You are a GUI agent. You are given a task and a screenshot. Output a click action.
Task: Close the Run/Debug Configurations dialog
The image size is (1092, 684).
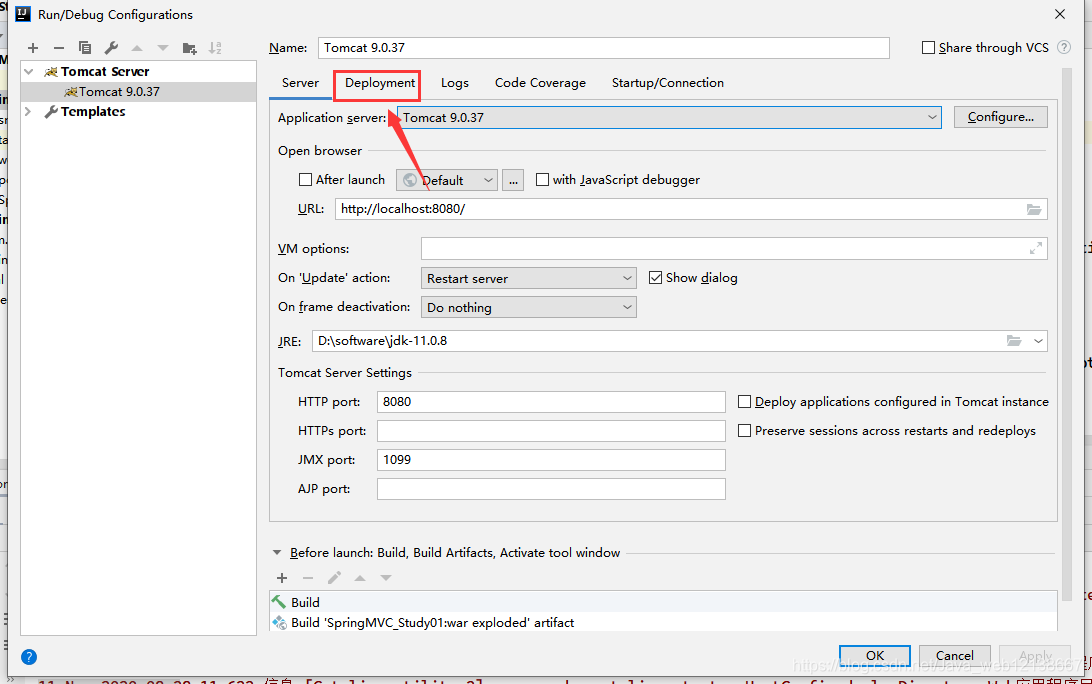tap(1060, 14)
